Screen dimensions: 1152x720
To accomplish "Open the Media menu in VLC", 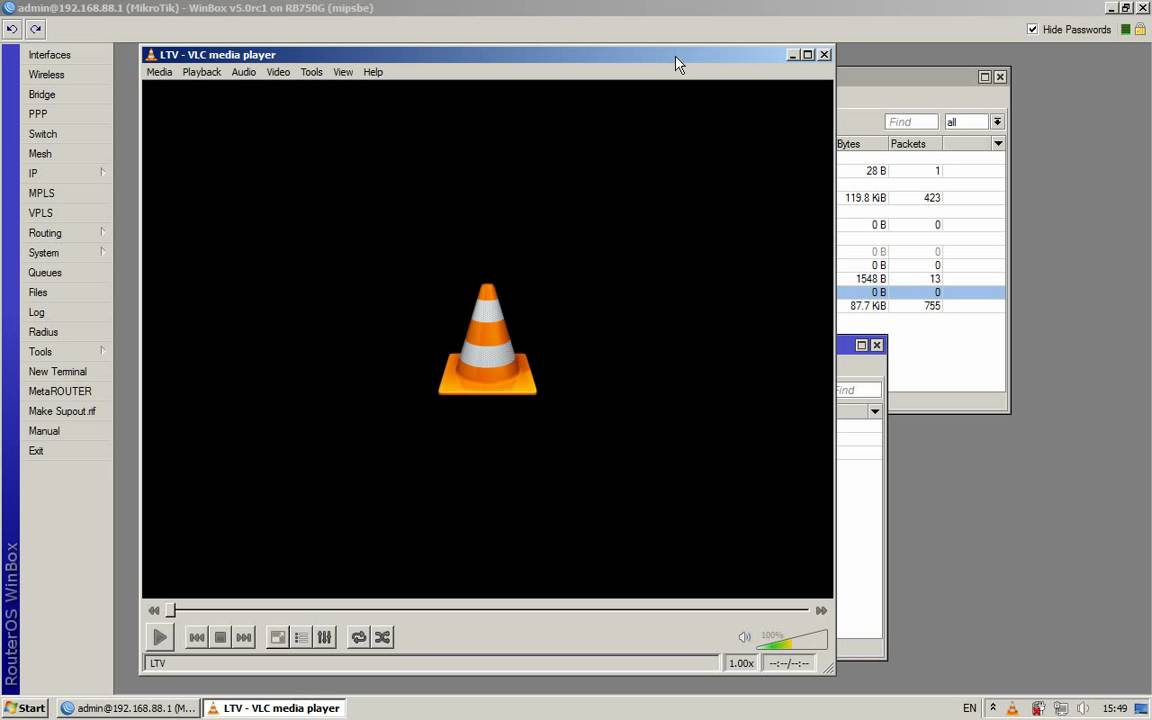I will pyautogui.click(x=159, y=72).
